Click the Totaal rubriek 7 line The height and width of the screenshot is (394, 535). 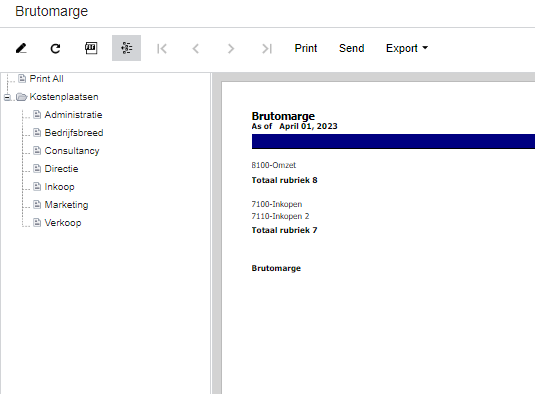tap(285, 230)
